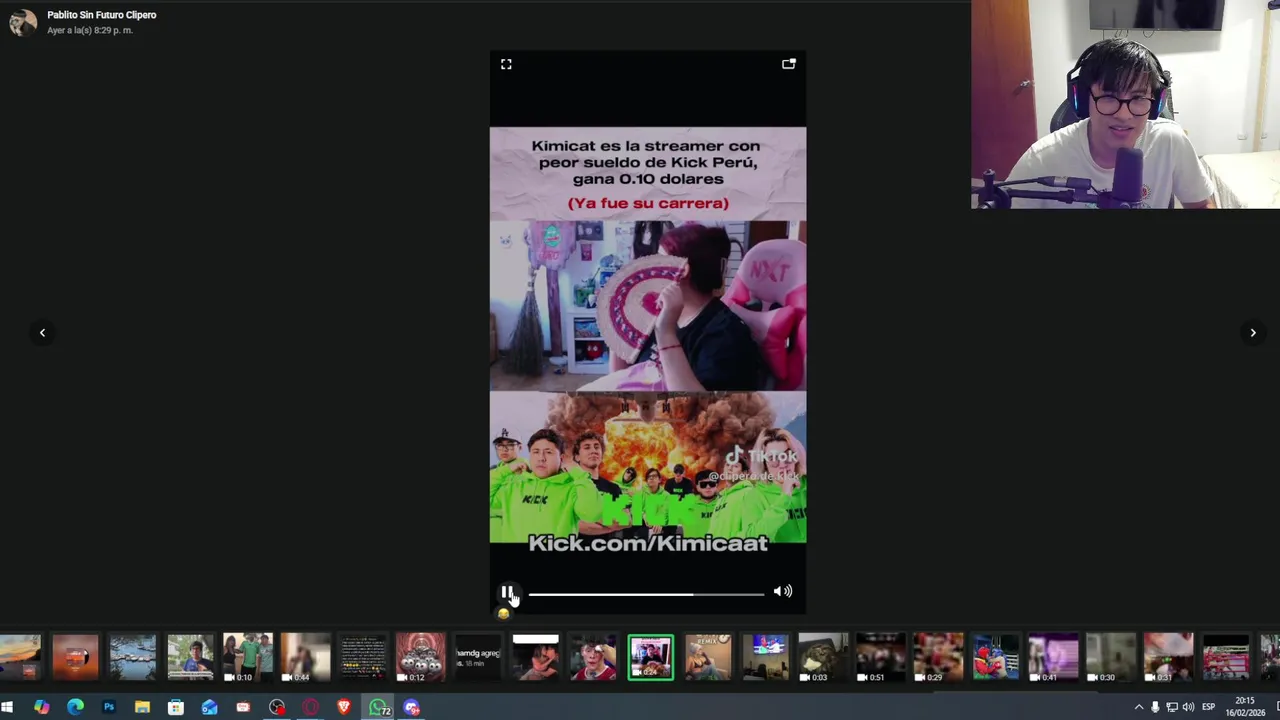Pause the video with the pause button
Viewport: 1280px width, 720px height.
coord(507,592)
